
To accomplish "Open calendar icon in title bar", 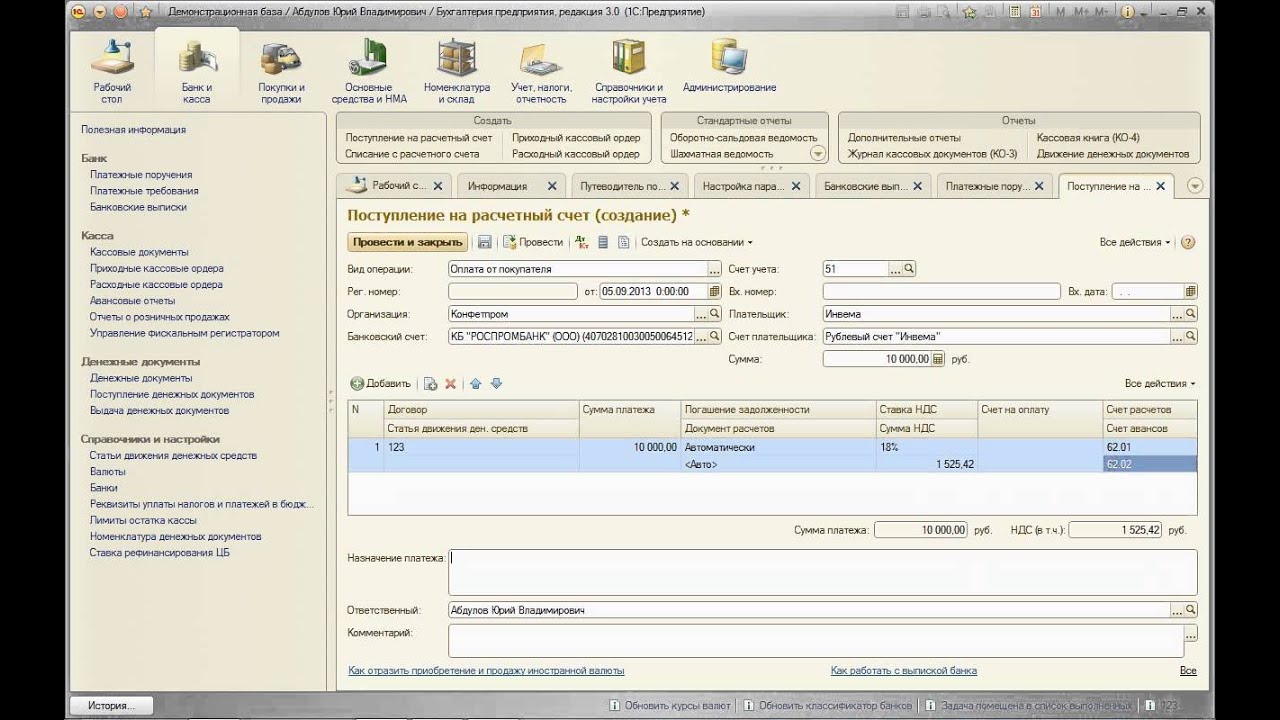I will (x=1035, y=11).
